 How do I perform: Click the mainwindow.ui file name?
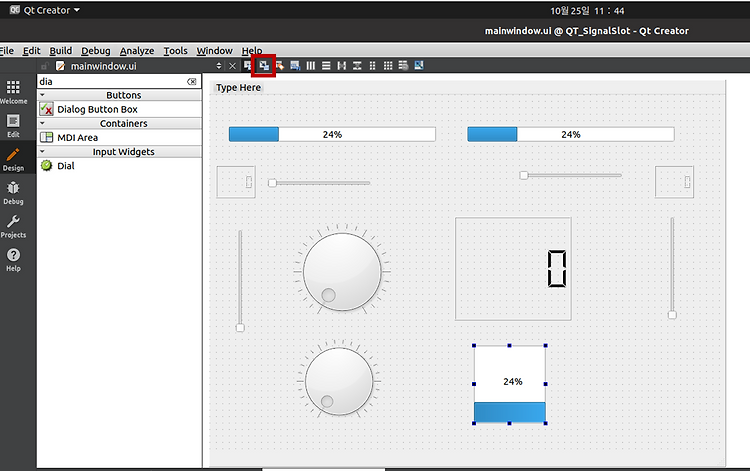(103, 66)
